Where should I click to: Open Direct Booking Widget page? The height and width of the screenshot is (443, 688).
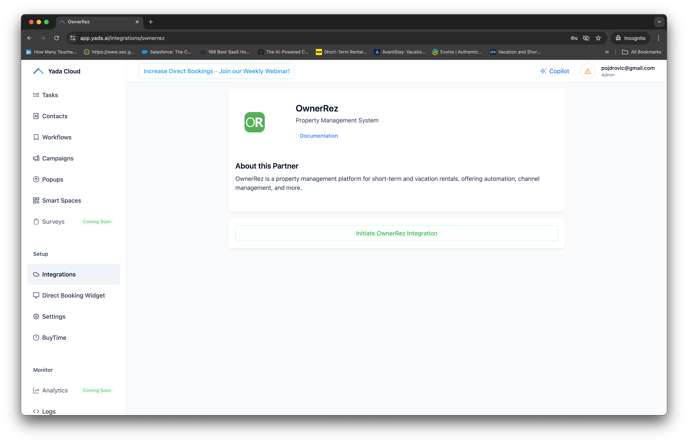(74, 296)
